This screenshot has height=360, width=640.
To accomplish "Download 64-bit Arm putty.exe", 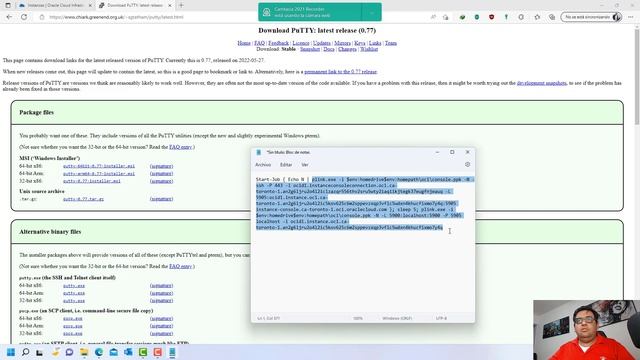I will (x=74, y=293).
